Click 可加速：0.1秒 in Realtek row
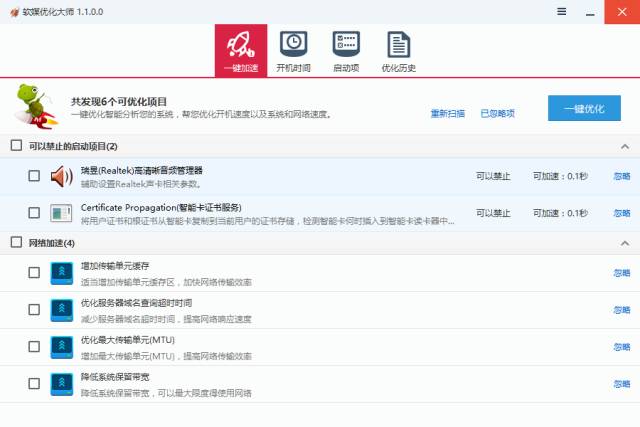 560,176
